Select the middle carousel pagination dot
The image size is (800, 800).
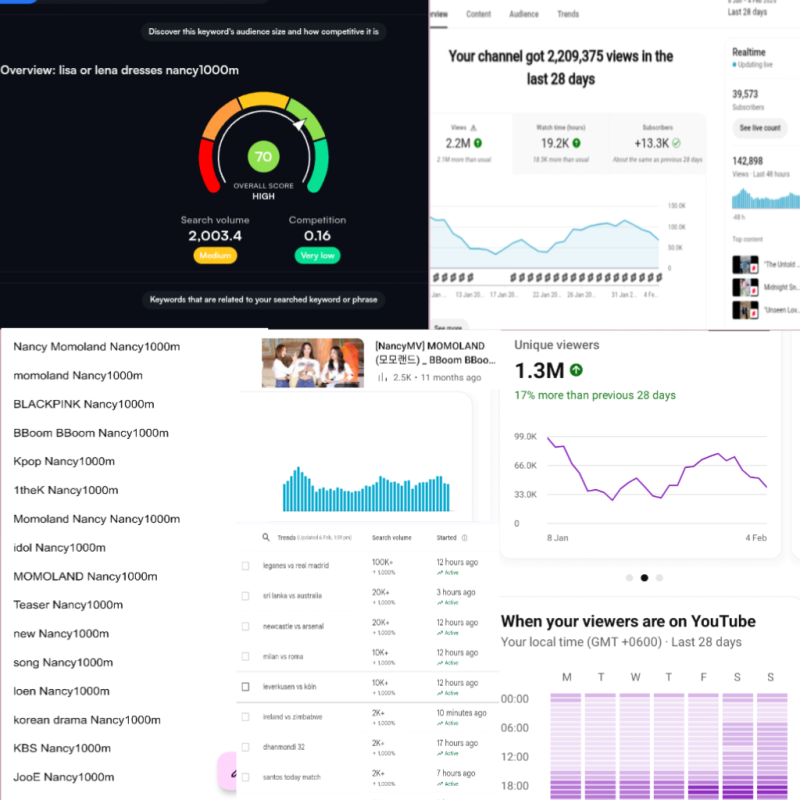(x=644, y=577)
